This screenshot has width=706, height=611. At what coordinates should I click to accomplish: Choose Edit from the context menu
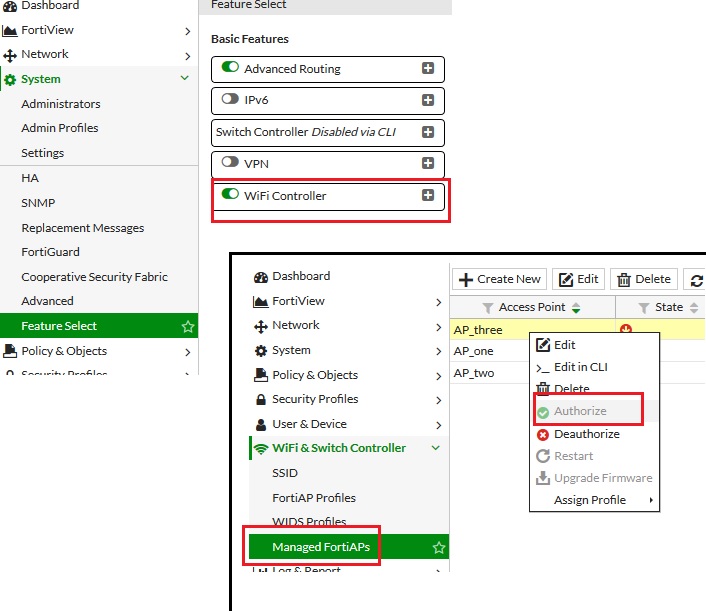[x=594, y=345]
